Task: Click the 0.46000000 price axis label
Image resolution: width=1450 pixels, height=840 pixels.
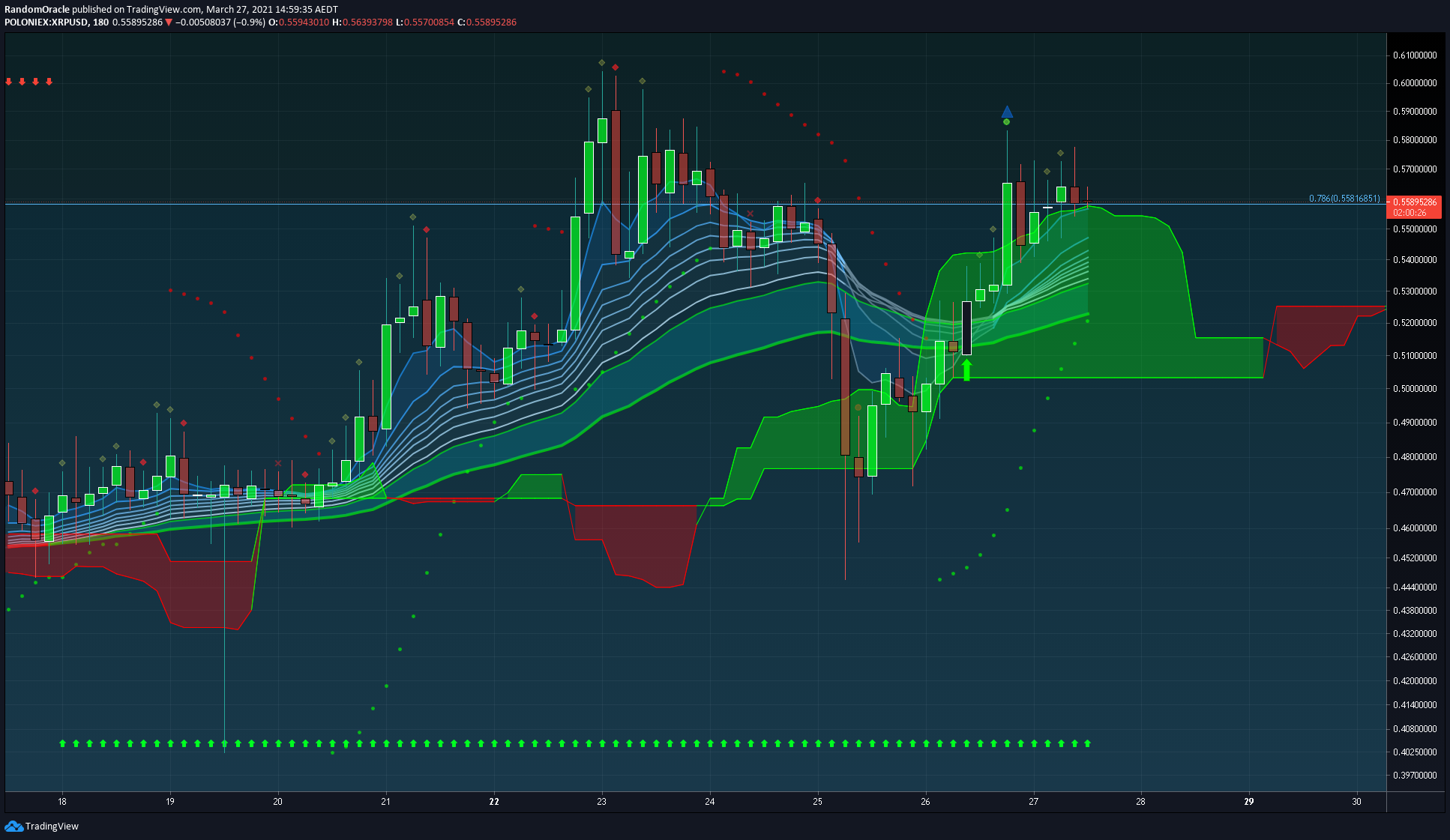Action: pyautogui.click(x=1415, y=528)
